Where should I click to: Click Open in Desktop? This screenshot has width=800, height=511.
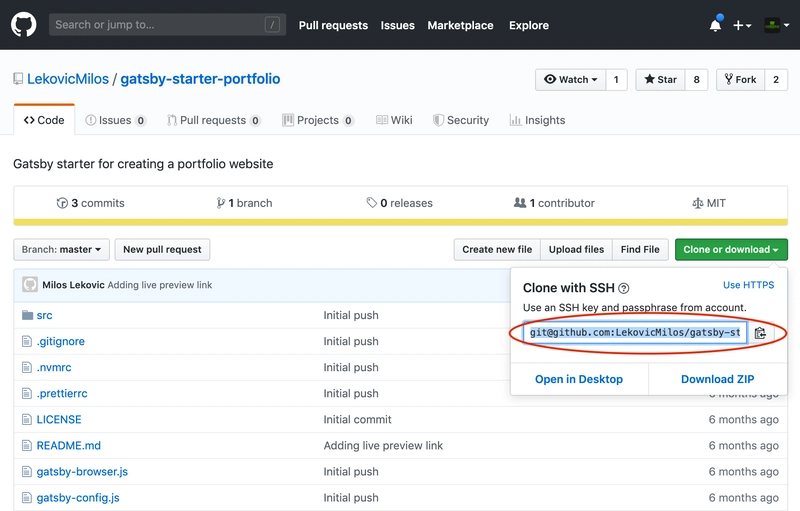579,379
